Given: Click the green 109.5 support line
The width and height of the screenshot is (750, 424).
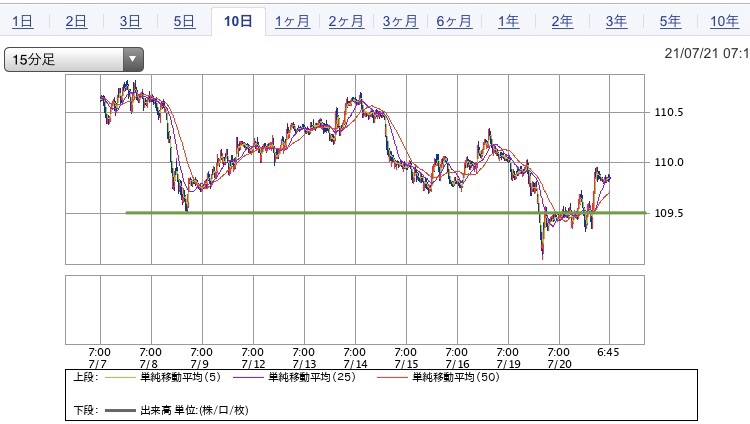Looking at the screenshot, I should 386,212.
